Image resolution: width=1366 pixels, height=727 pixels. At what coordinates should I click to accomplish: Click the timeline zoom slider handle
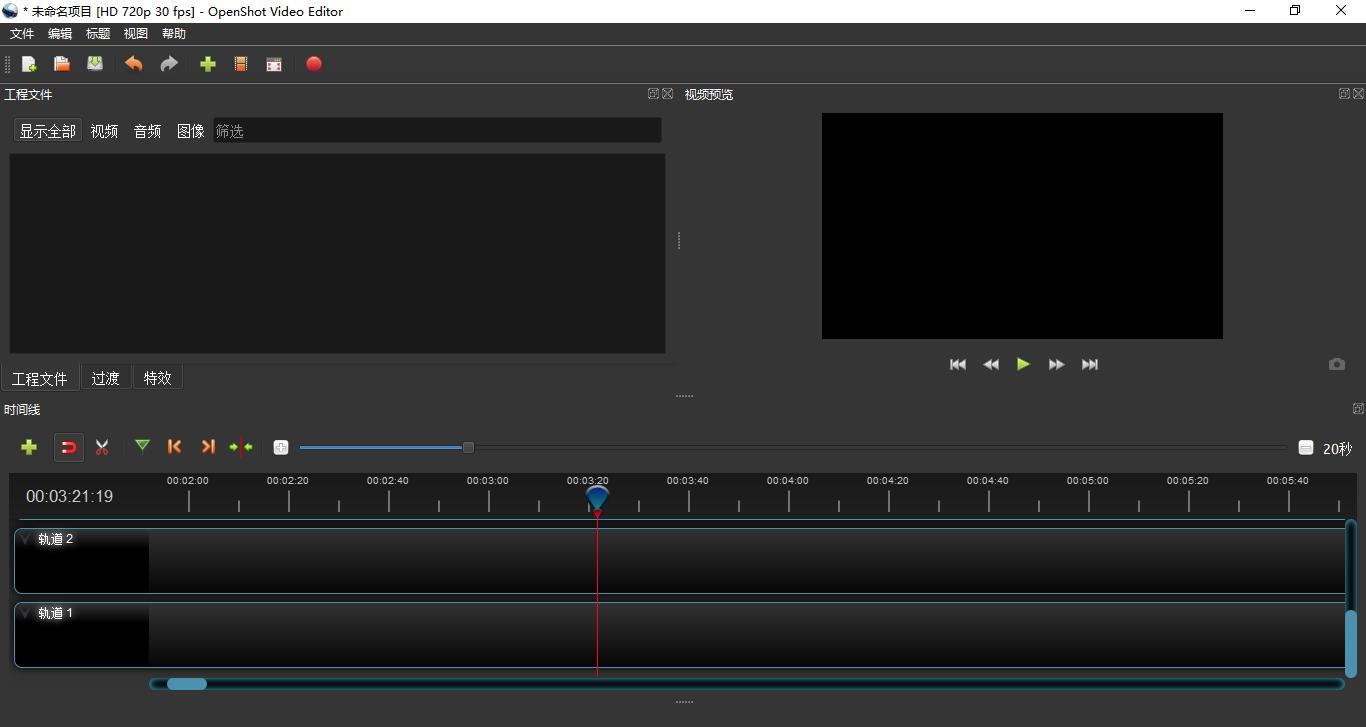click(468, 447)
